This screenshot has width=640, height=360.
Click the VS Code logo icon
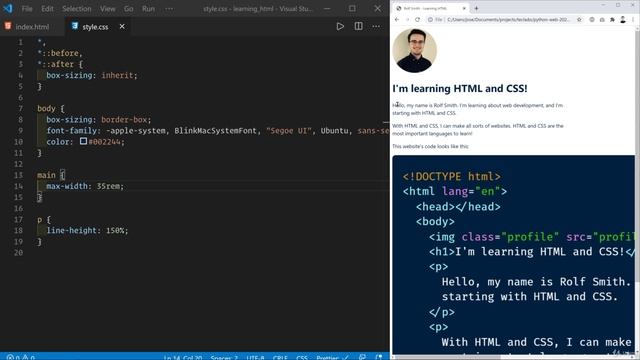pyautogui.click(x=8, y=8)
